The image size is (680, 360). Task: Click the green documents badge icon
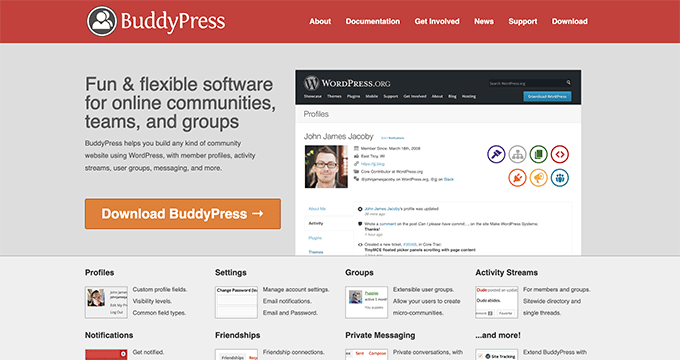[x=539, y=154]
